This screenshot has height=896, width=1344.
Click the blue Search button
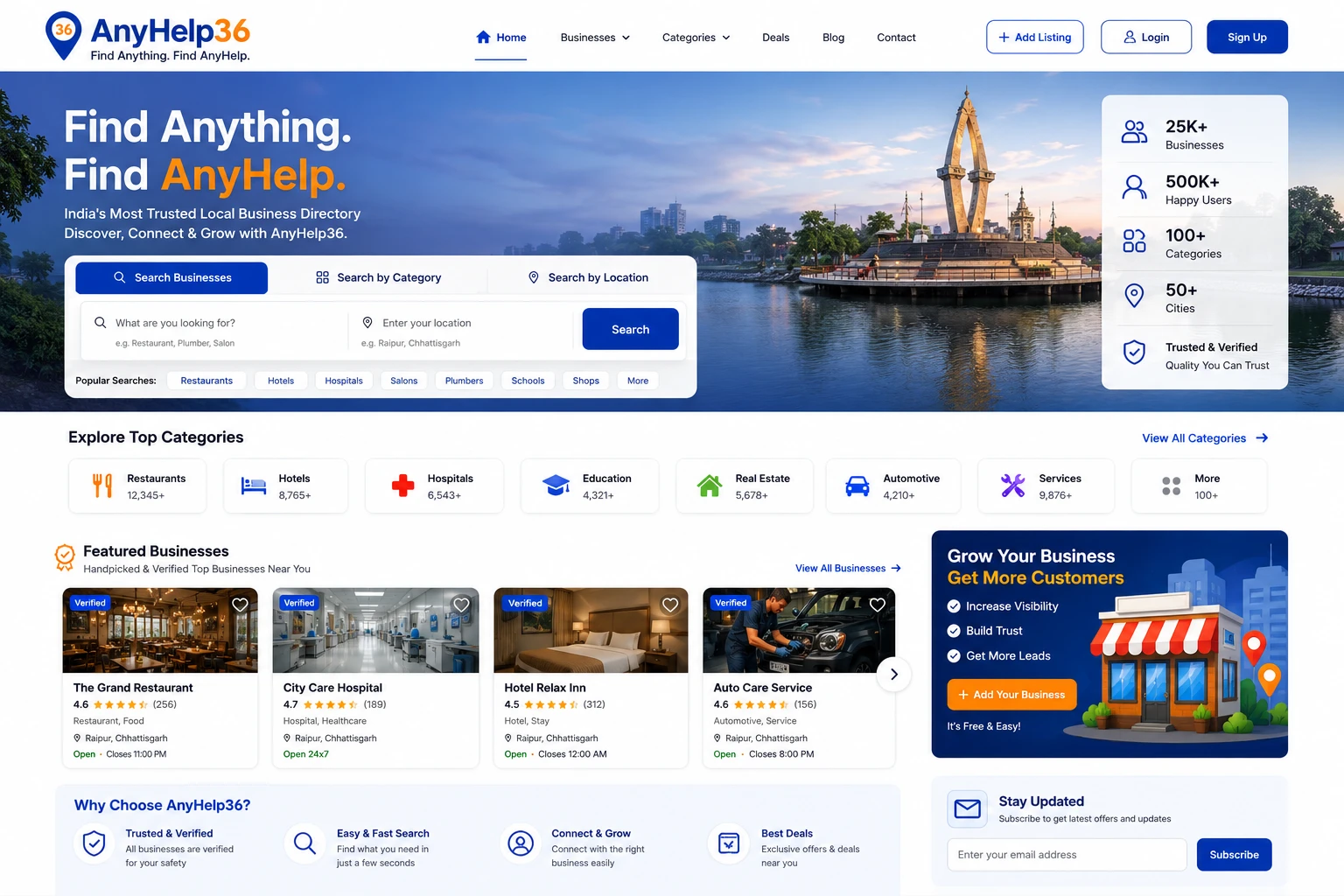pos(630,329)
